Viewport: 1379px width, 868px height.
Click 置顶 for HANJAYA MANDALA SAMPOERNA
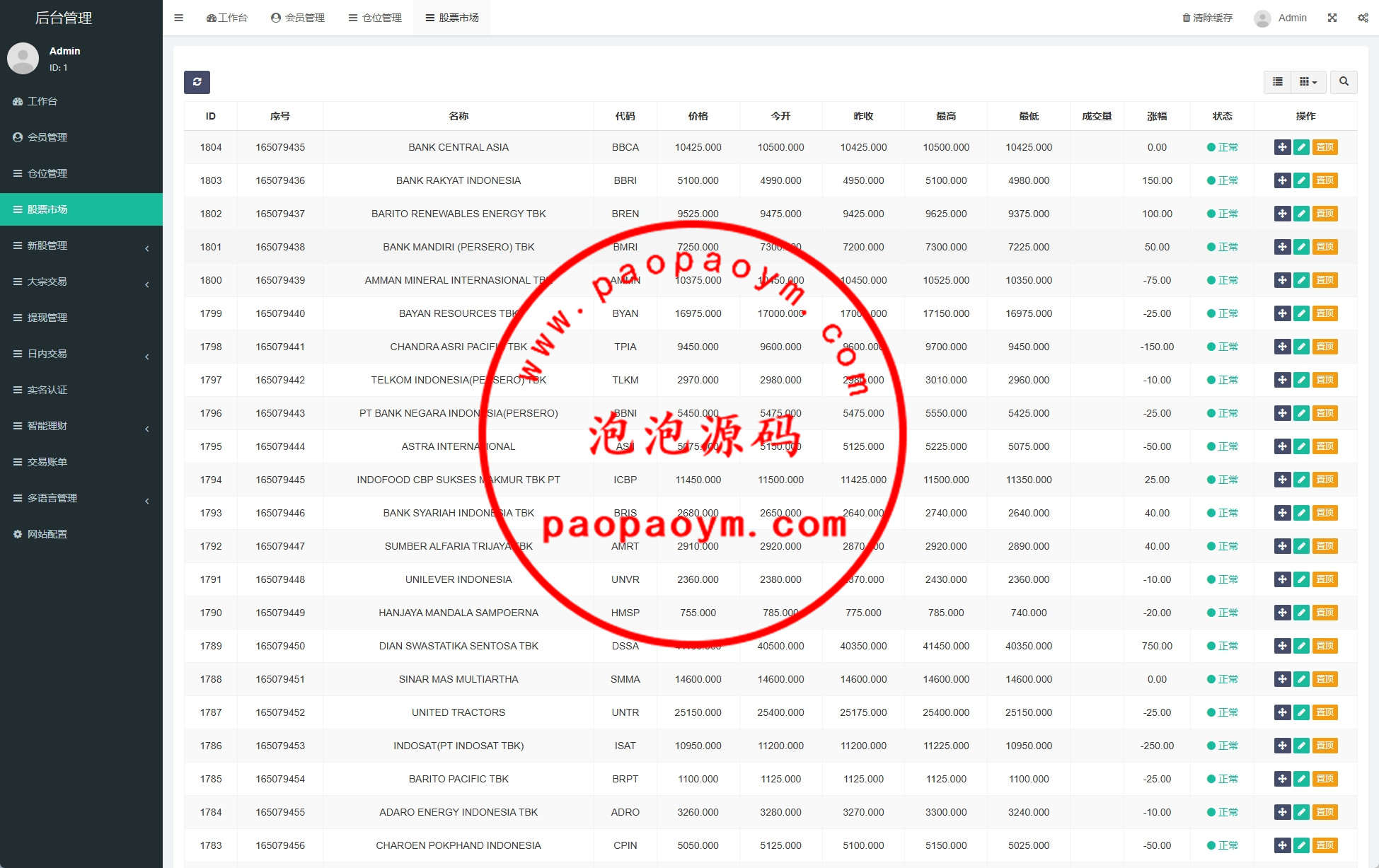(1325, 613)
